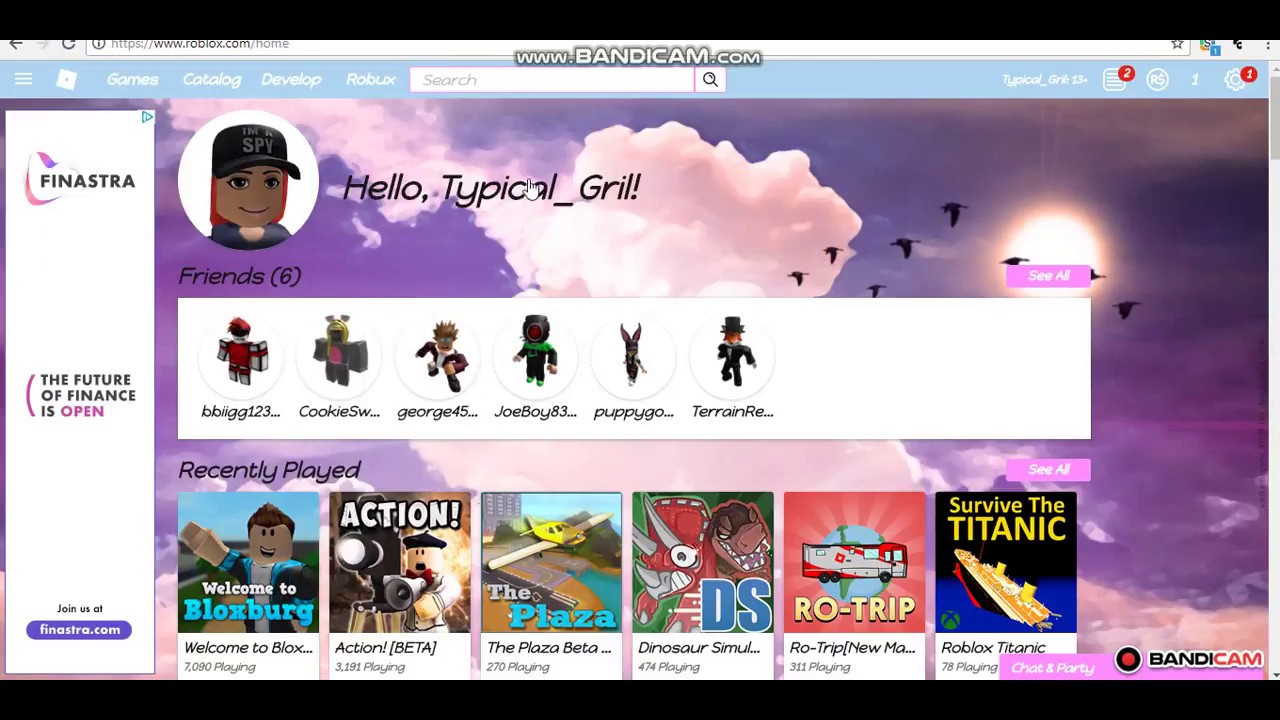Click the browser back arrow

(x=16, y=44)
